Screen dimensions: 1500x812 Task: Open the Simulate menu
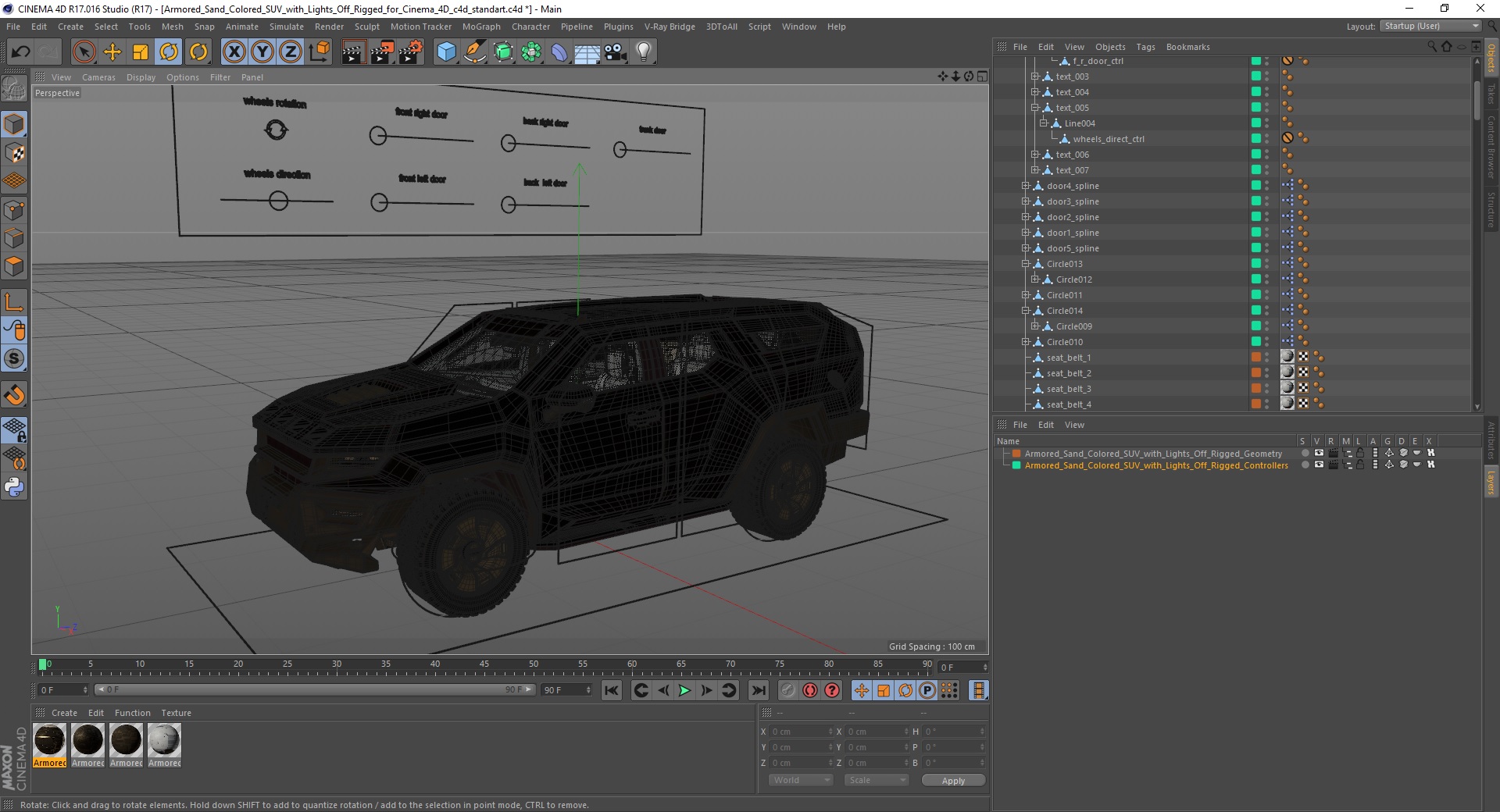[x=287, y=27]
